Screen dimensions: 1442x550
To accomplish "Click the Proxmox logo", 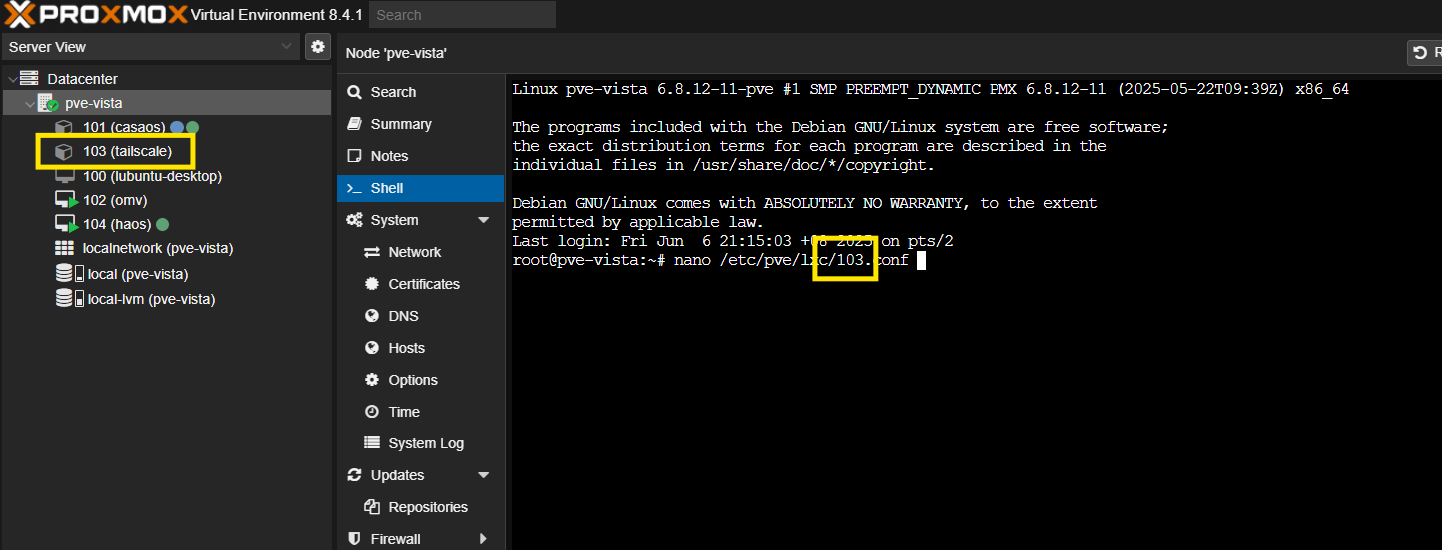I will click(94, 14).
